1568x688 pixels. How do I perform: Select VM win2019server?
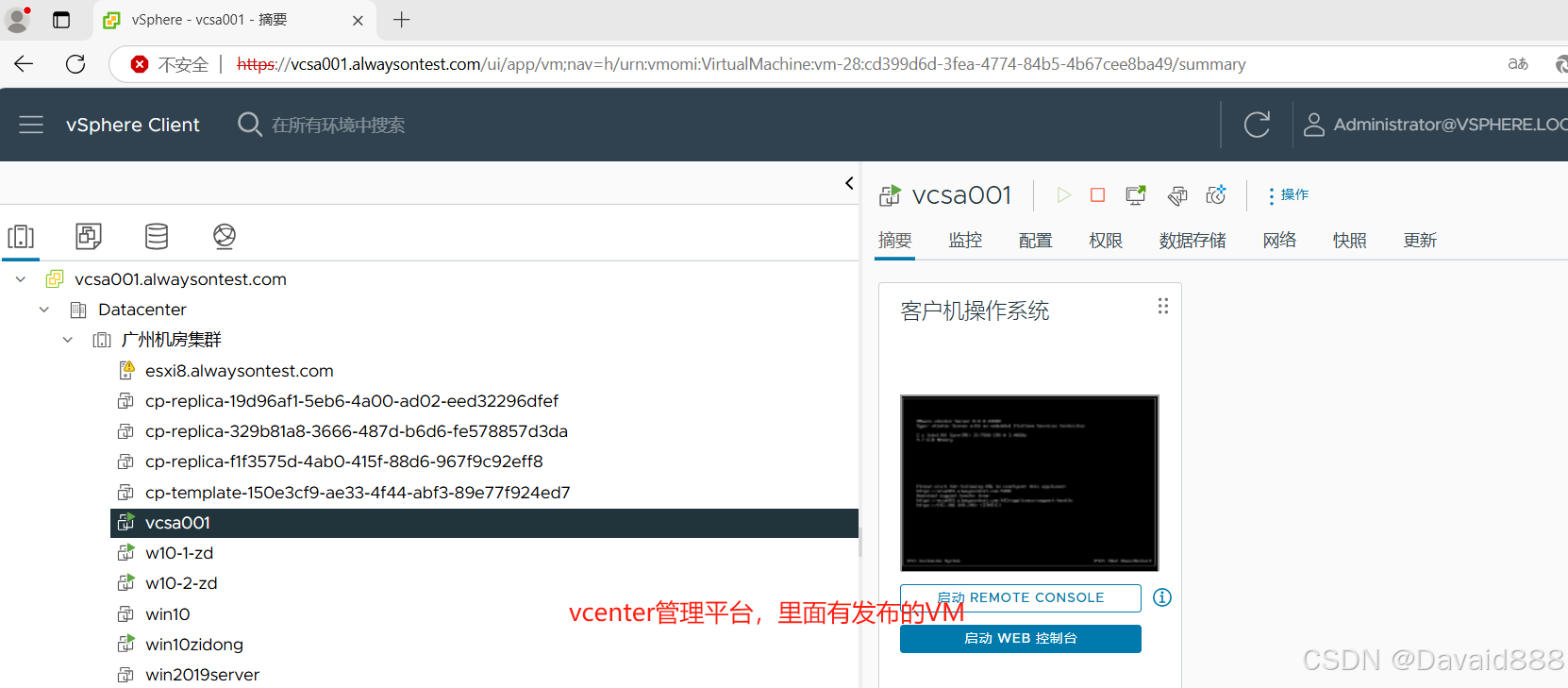[202, 675]
